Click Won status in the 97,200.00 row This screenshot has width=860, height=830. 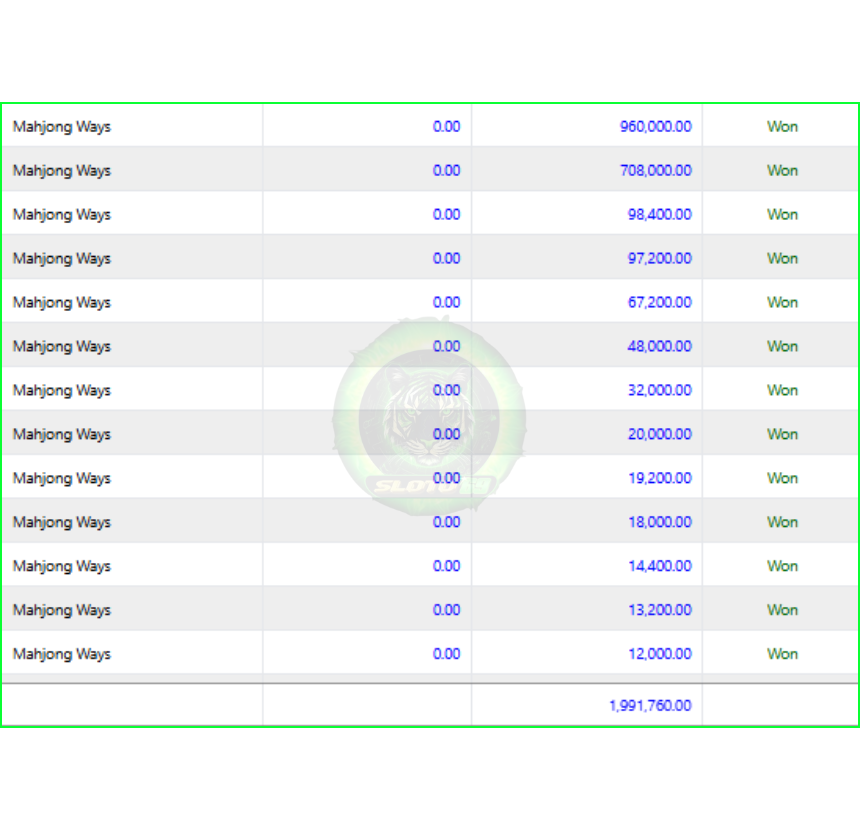(782, 258)
